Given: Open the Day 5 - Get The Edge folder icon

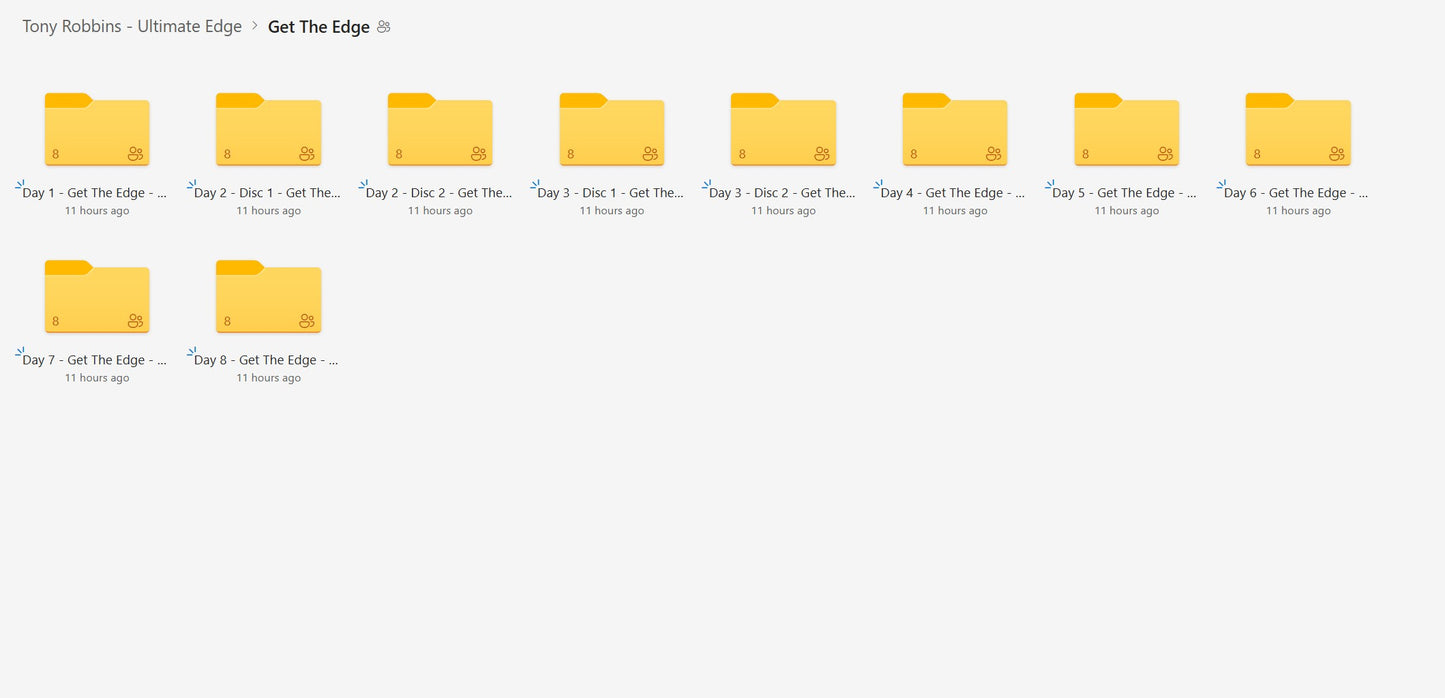Looking at the screenshot, I should point(1127,129).
